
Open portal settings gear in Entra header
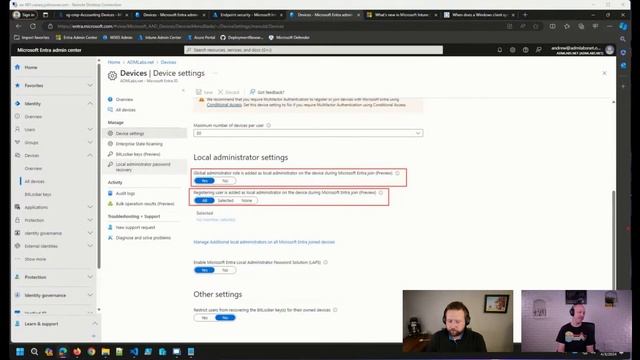click(x=513, y=50)
